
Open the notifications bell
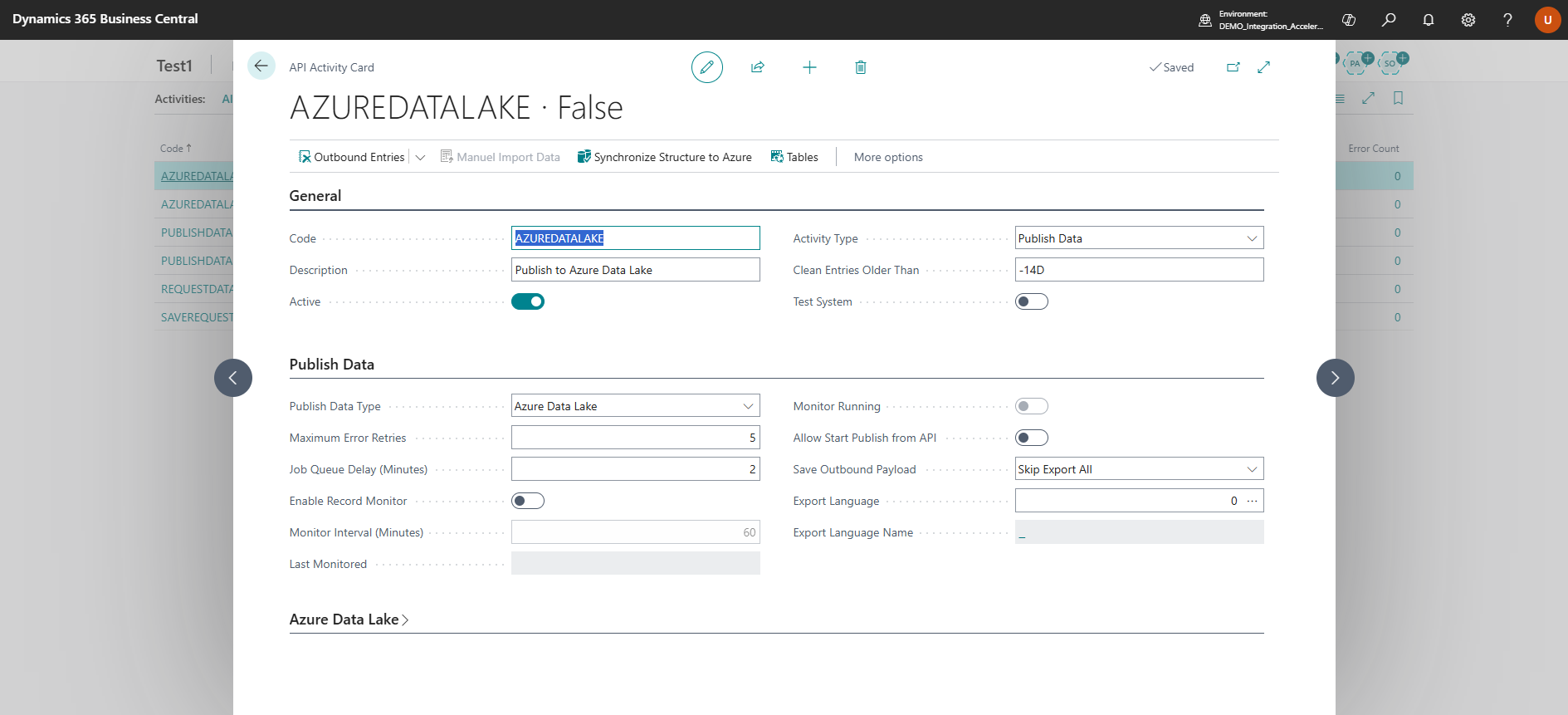(1429, 20)
